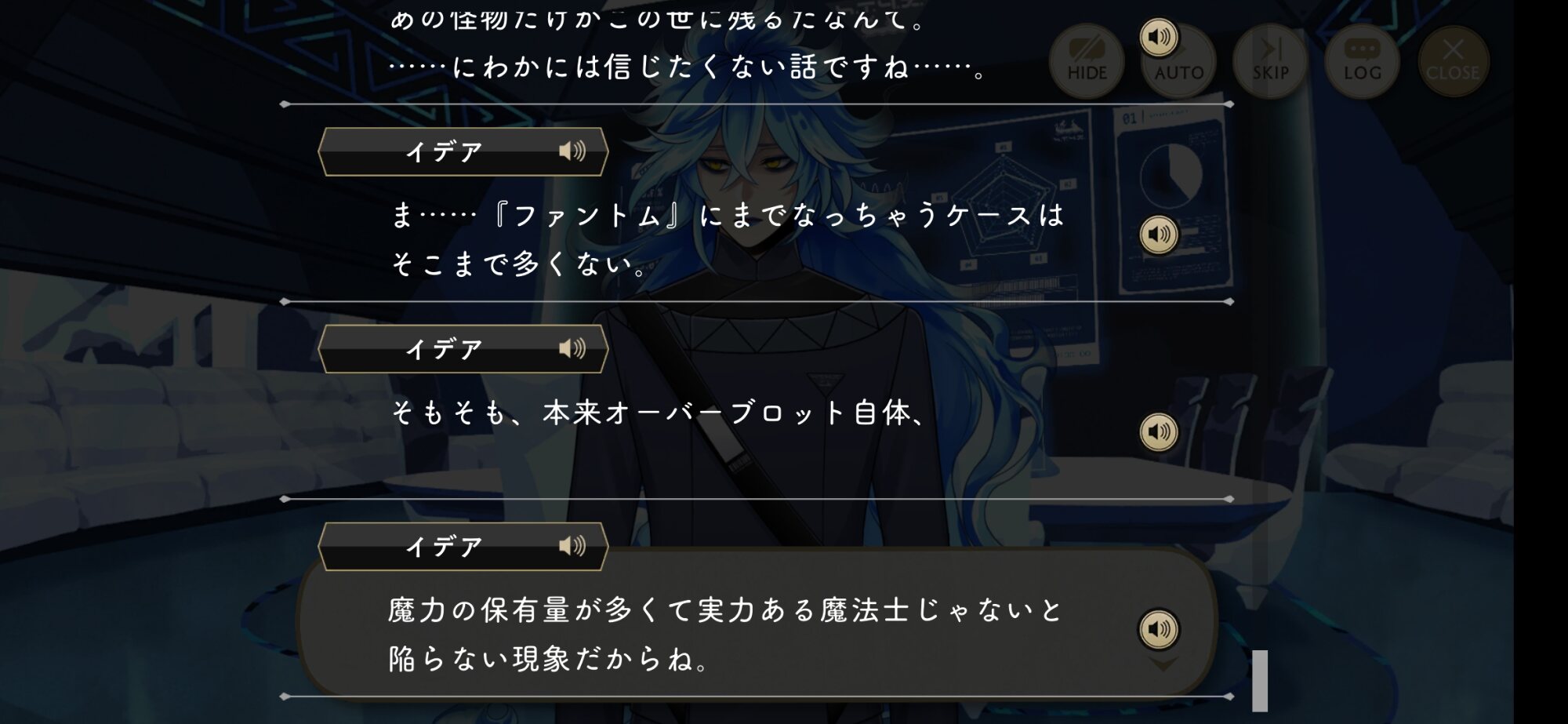Select the second イデア name label
This screenshot has width=1568, height=724.
pyautogui.click(x=444, y=349)
